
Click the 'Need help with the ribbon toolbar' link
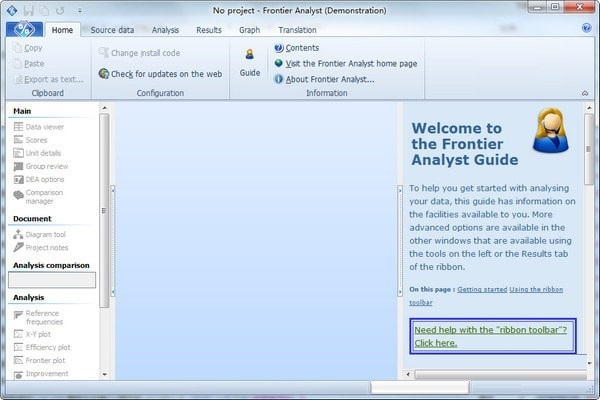(x=491, y=336)
